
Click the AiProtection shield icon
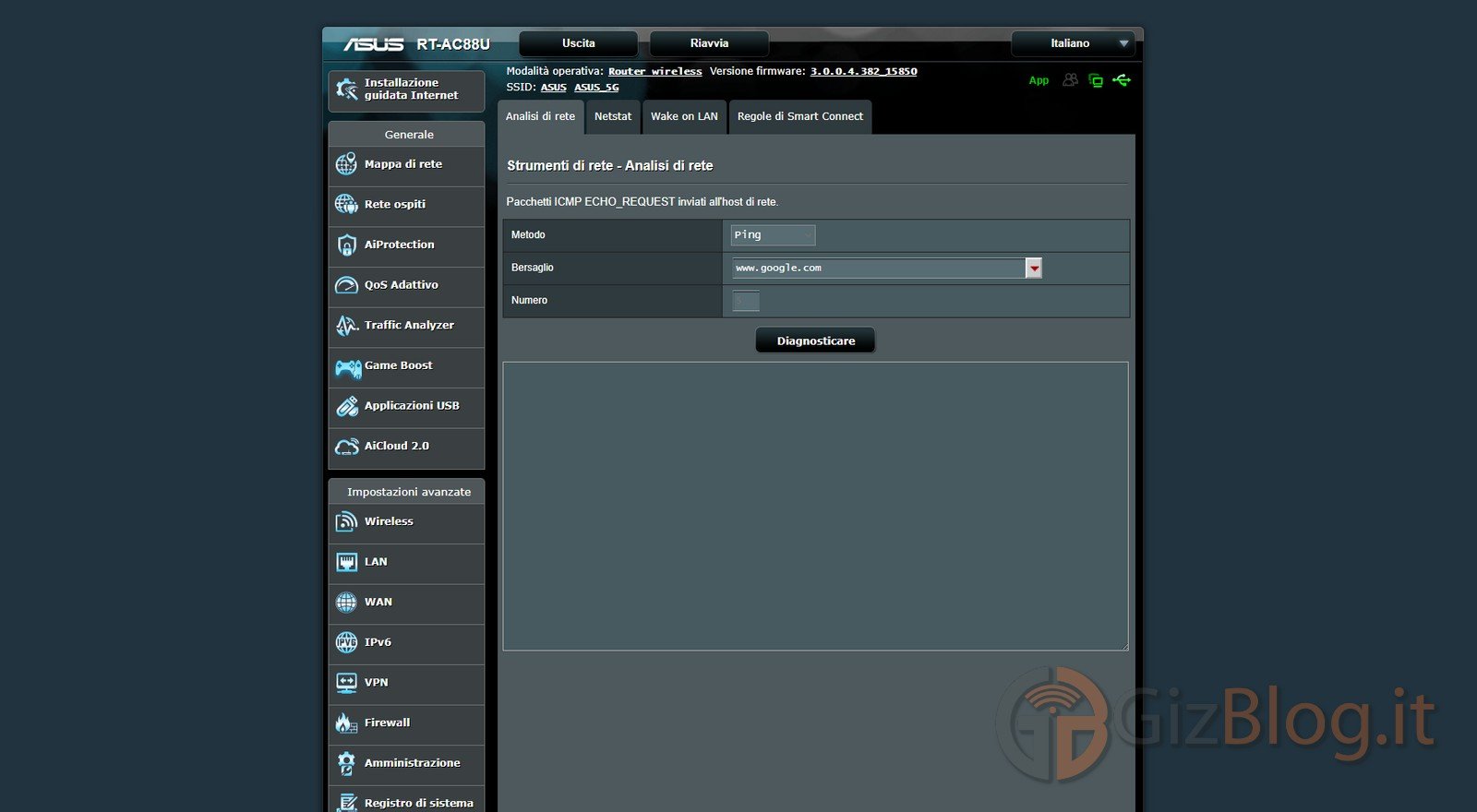pyautogui.click(x=346, y=245)
